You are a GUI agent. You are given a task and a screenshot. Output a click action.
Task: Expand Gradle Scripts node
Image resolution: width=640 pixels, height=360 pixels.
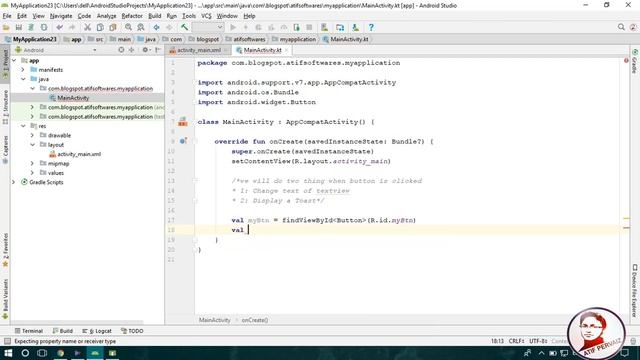click(13, 182)
